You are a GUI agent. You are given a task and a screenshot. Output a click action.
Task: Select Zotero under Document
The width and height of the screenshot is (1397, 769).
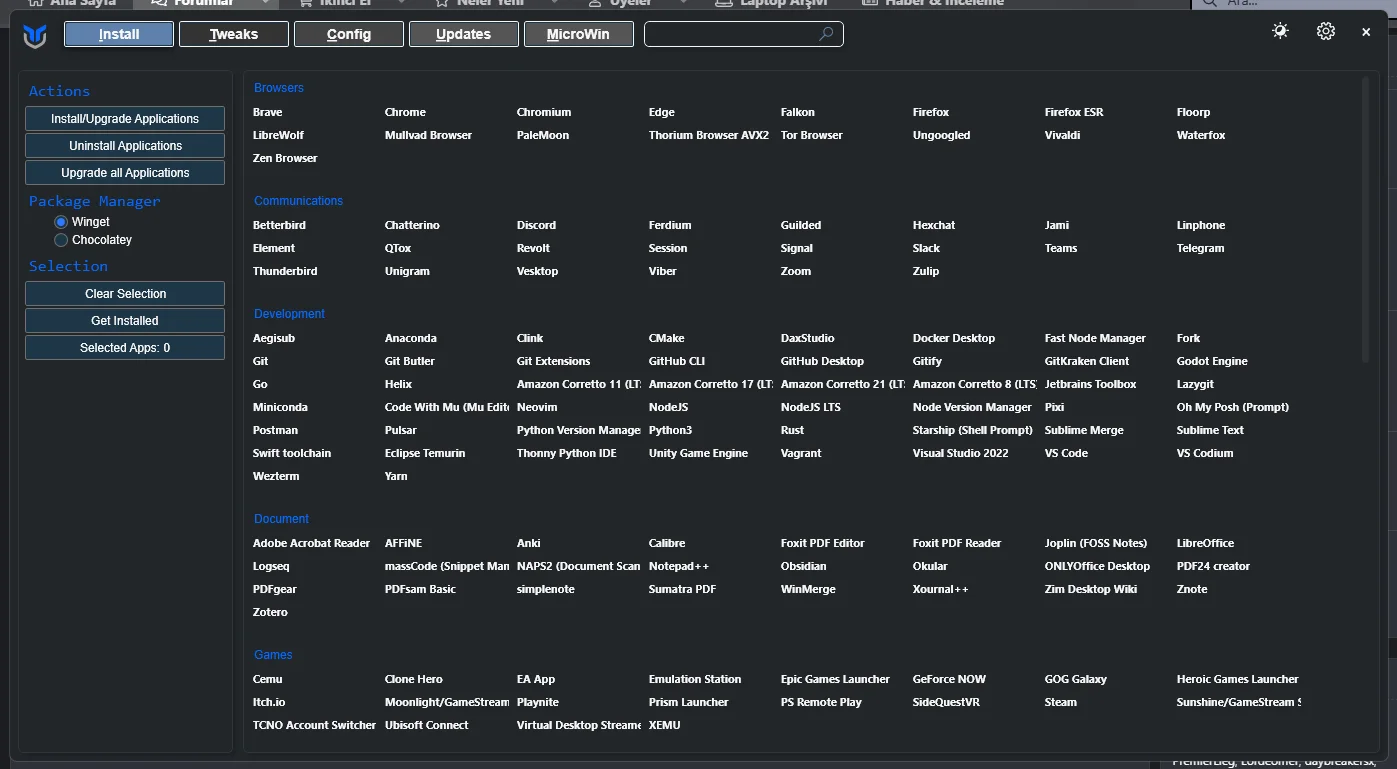tap(270, 612)
